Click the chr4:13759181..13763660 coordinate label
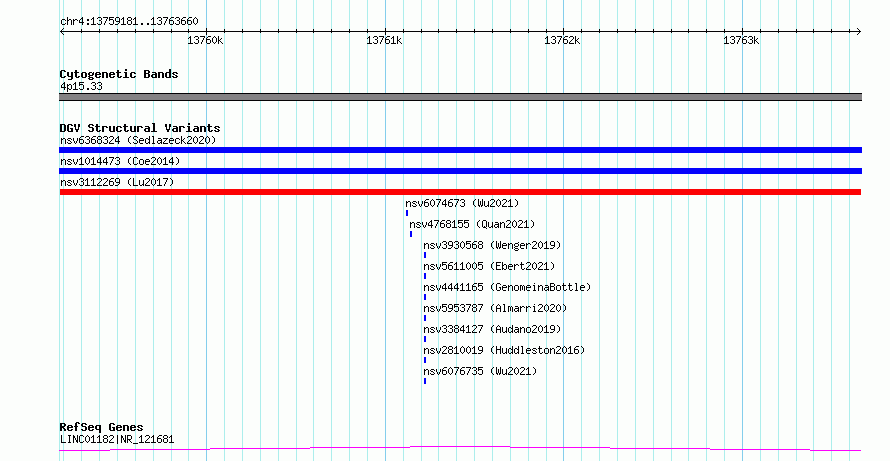The height and width of the screenshot is (461, 890). pyautogui.click(x=129, y=22)
